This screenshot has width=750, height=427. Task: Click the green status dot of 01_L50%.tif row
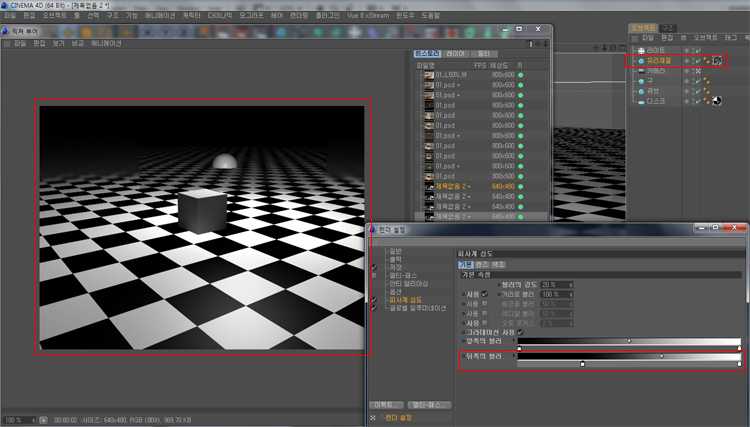click(520, 75)
